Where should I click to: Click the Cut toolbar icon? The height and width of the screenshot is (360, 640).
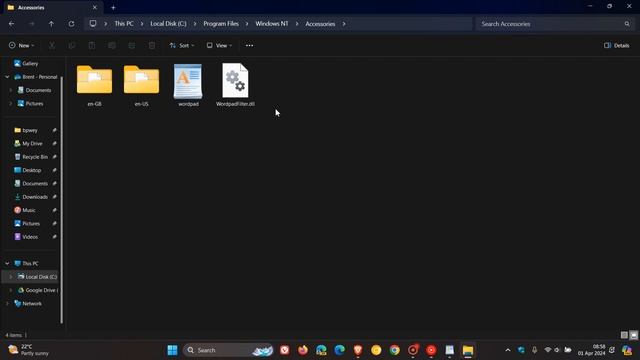point(52,45)
